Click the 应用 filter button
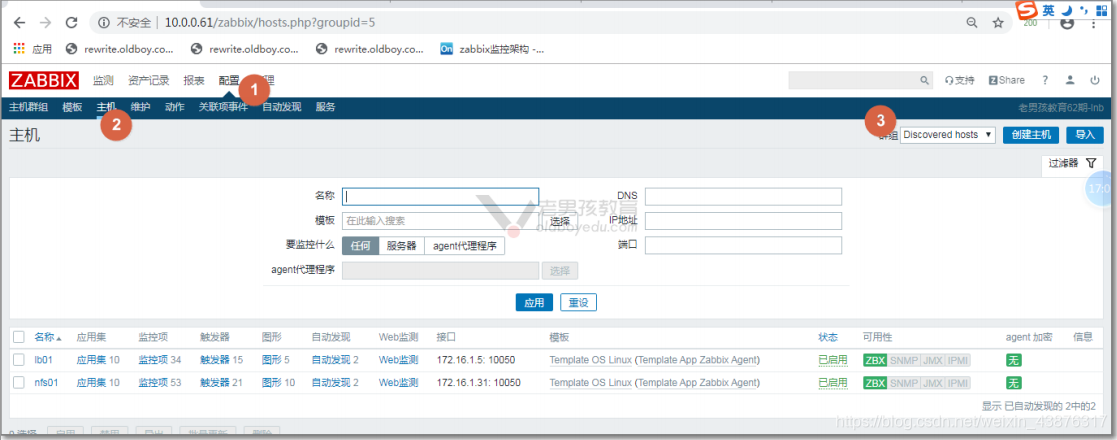 pyautogui.click(x=534, y=303)
